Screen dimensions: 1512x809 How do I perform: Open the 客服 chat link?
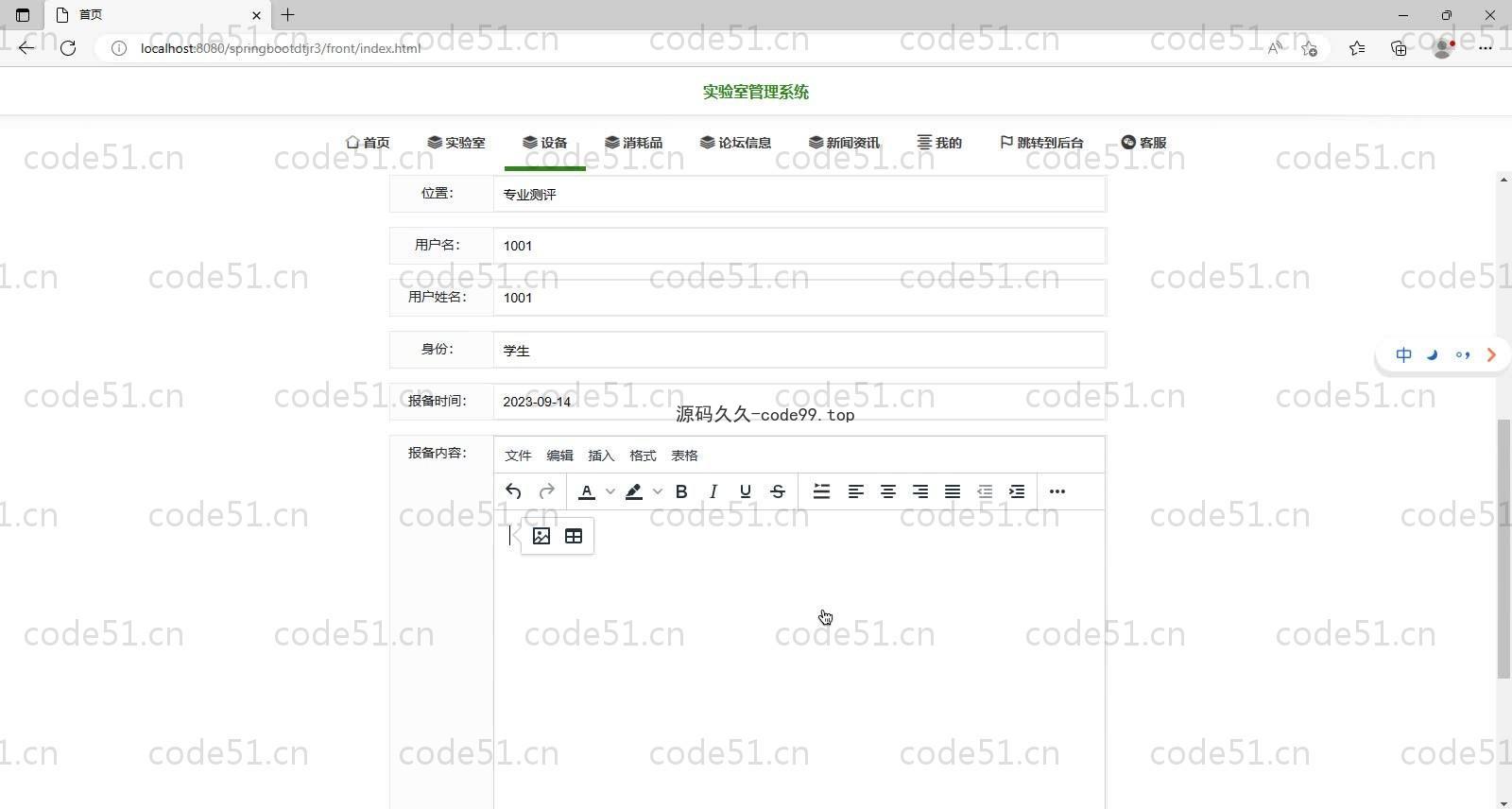[x=1143, y=143]
